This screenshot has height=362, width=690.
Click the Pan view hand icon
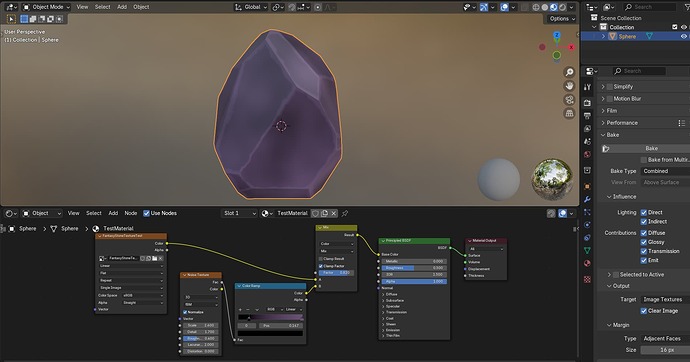point(569,86)
